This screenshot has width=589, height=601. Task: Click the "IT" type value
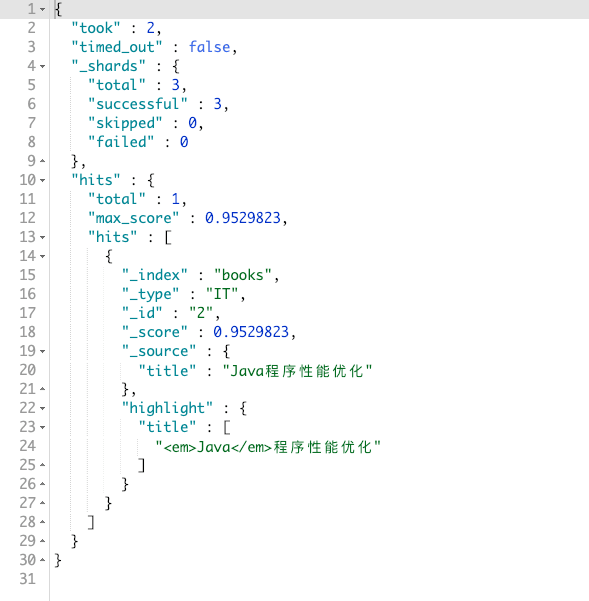[222, 294]
